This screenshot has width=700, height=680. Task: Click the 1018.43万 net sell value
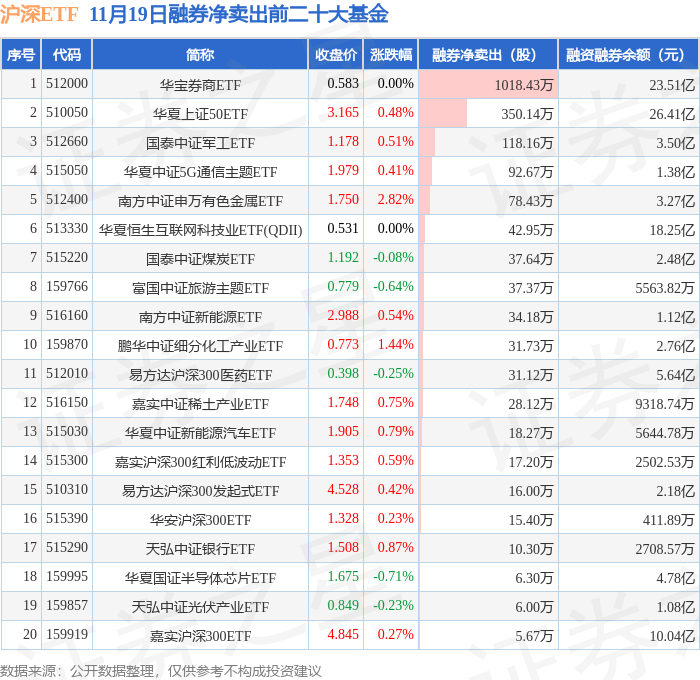click(524, 85)
